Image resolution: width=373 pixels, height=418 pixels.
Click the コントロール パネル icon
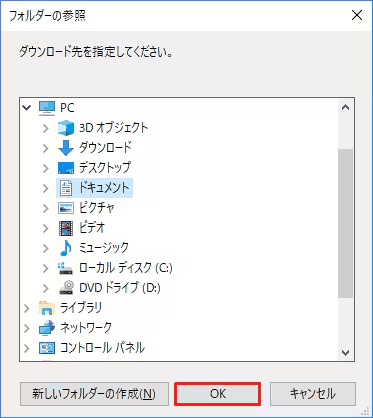point(47,348)
